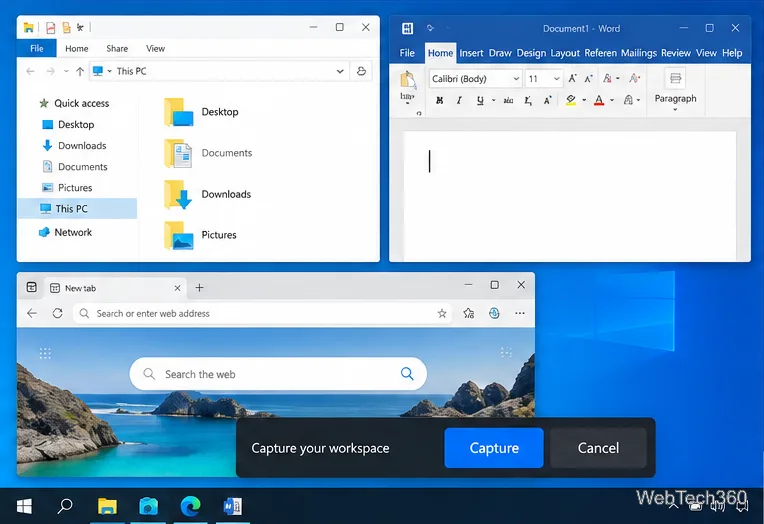764x524 pixels.
Task: Open Word File menu
Action: pyautogui.click(x=407, y=53)
